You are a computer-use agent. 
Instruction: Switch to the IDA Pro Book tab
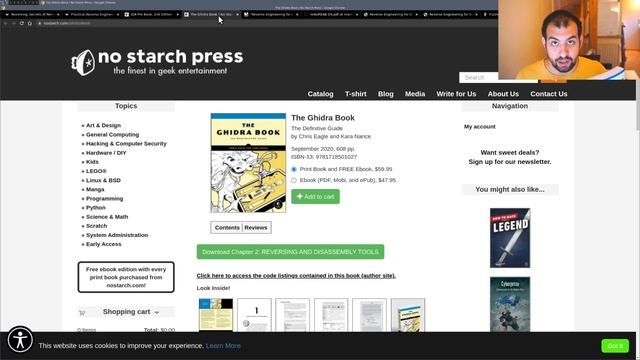(x=151, y=14)
